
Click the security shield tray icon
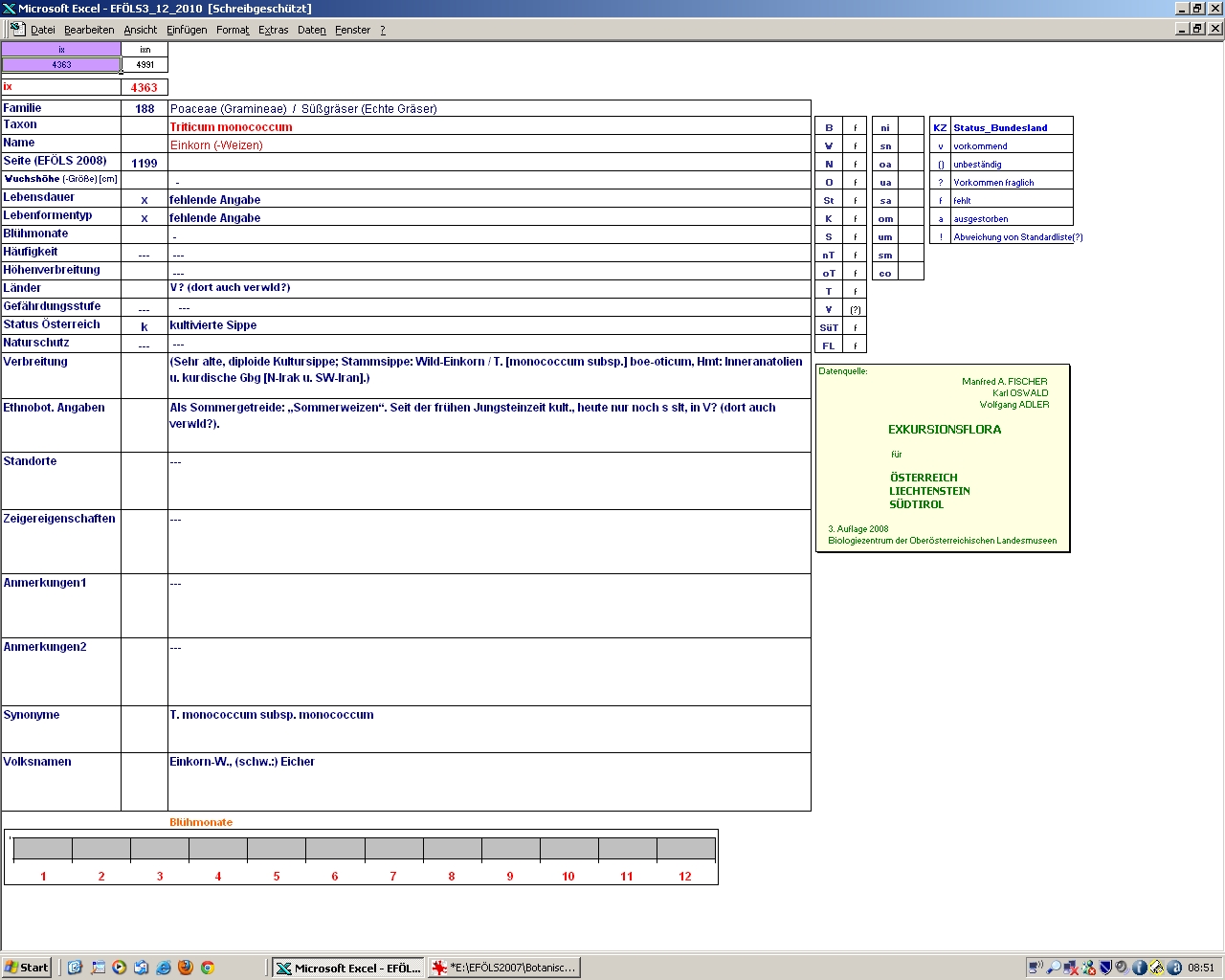tap(1105, 968)
